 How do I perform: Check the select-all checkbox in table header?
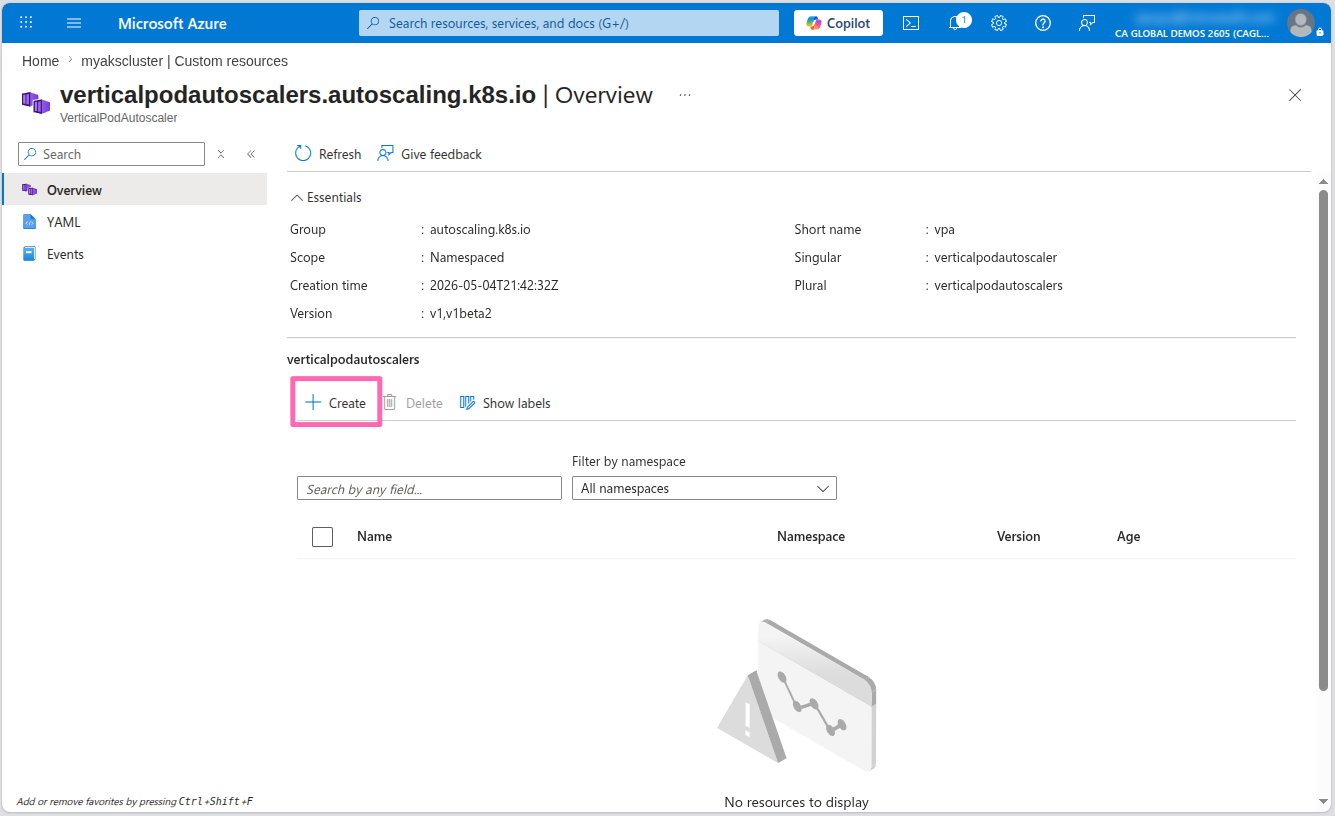point(322,537)
